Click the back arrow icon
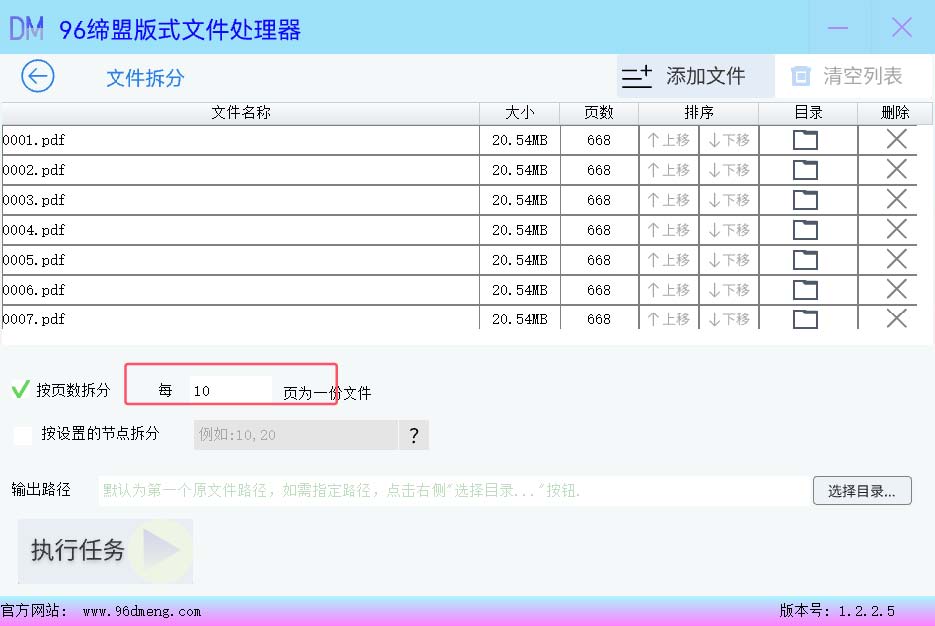Screen dimensions: 935x626 (38, 77)
